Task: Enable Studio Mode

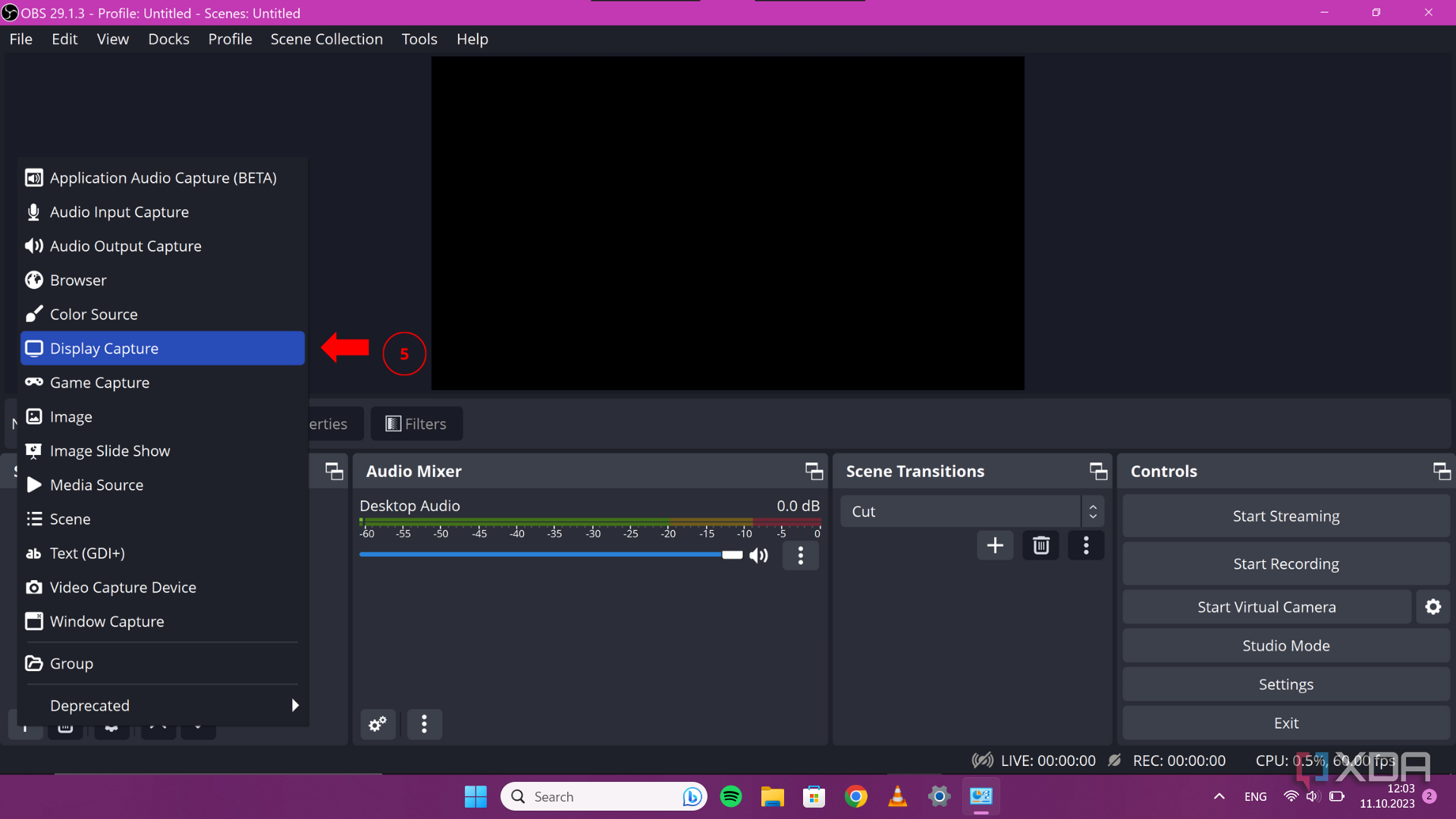Action: click(1285, 645)
